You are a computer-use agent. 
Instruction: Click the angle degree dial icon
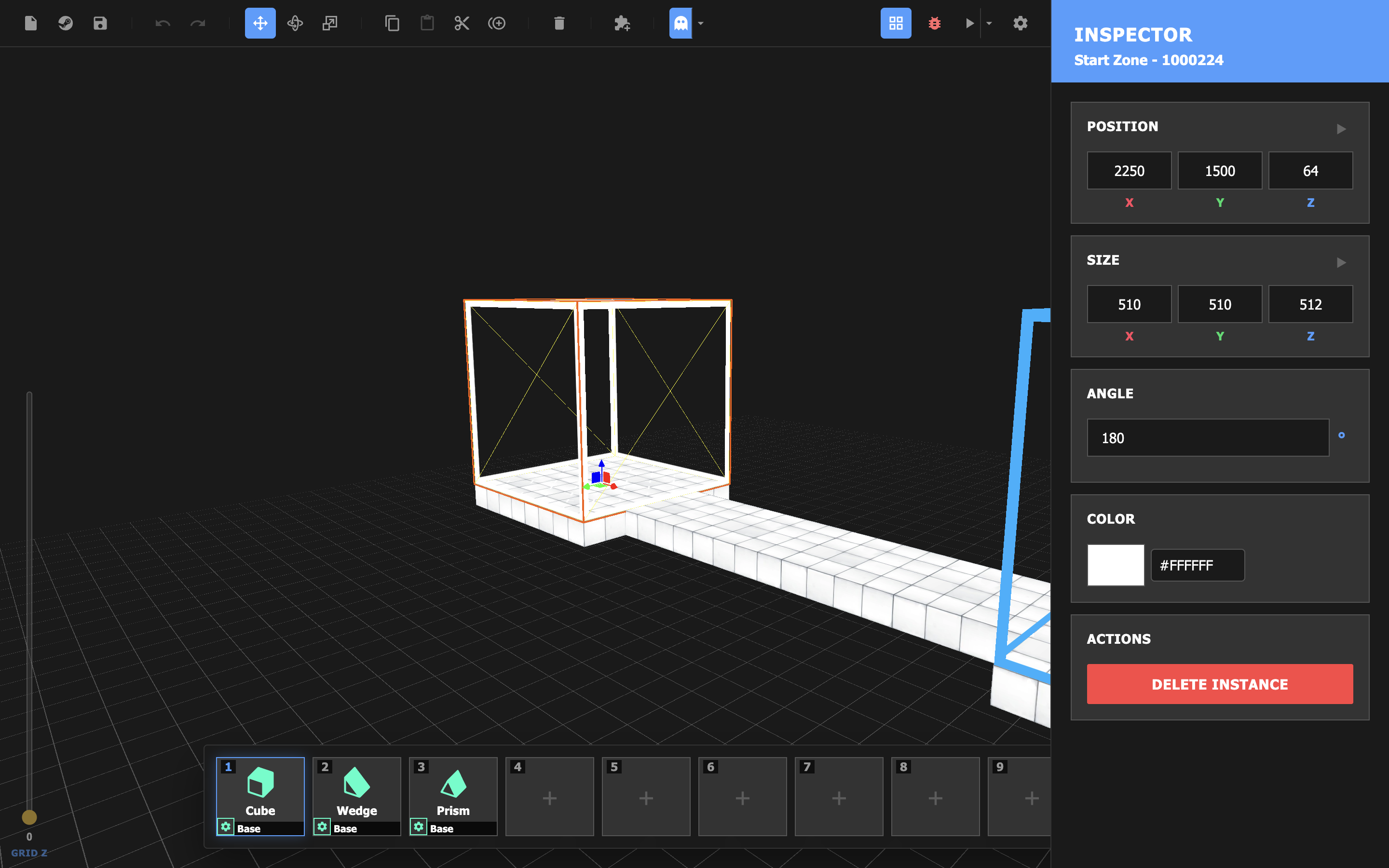(x=1341, y=435)
